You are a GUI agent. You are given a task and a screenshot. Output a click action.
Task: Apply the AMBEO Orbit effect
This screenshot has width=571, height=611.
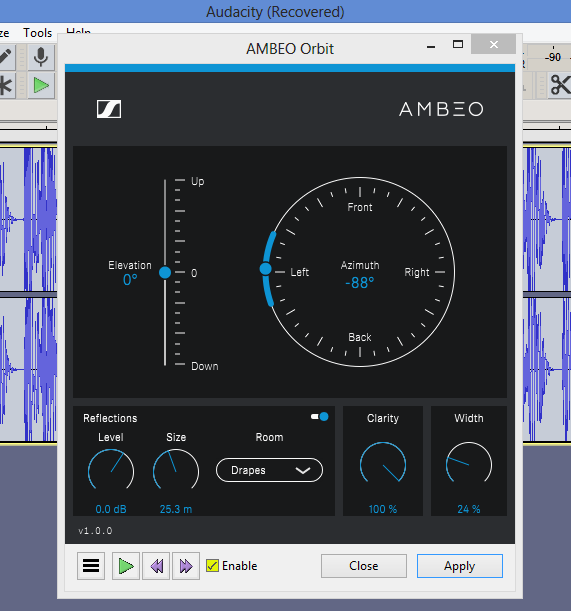tap(460, 566)
